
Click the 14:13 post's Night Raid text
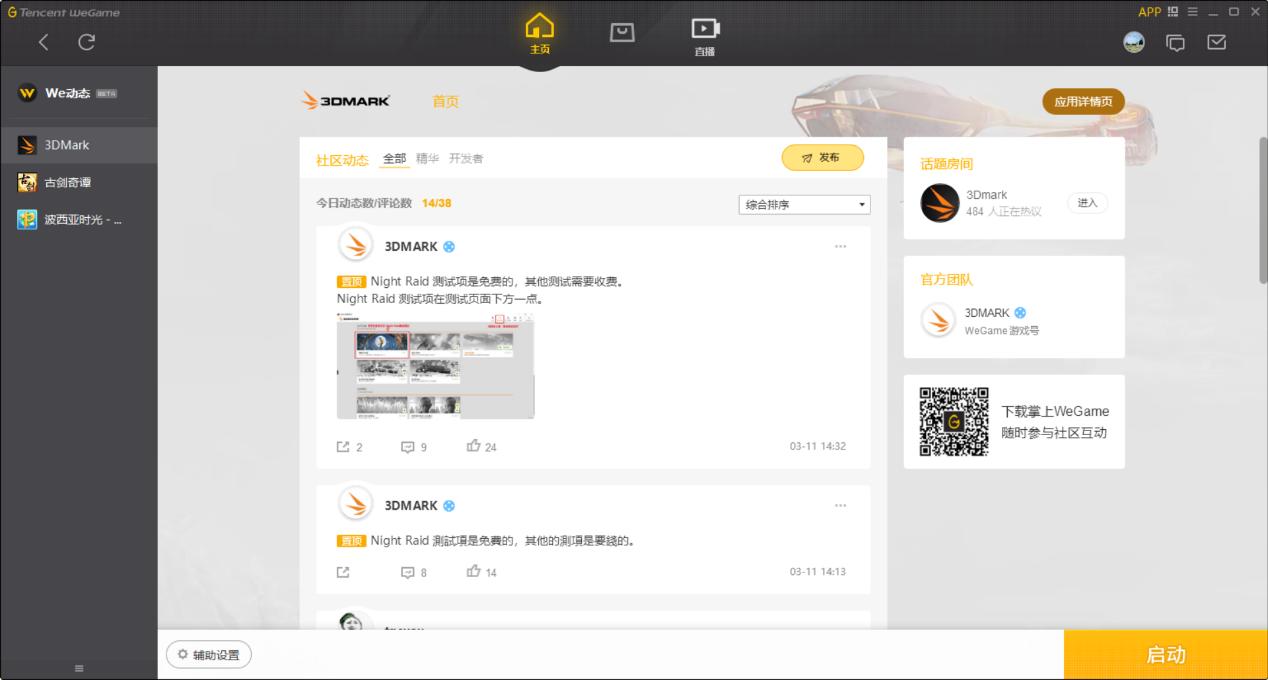pyautogui.click(x=503, y=541)
